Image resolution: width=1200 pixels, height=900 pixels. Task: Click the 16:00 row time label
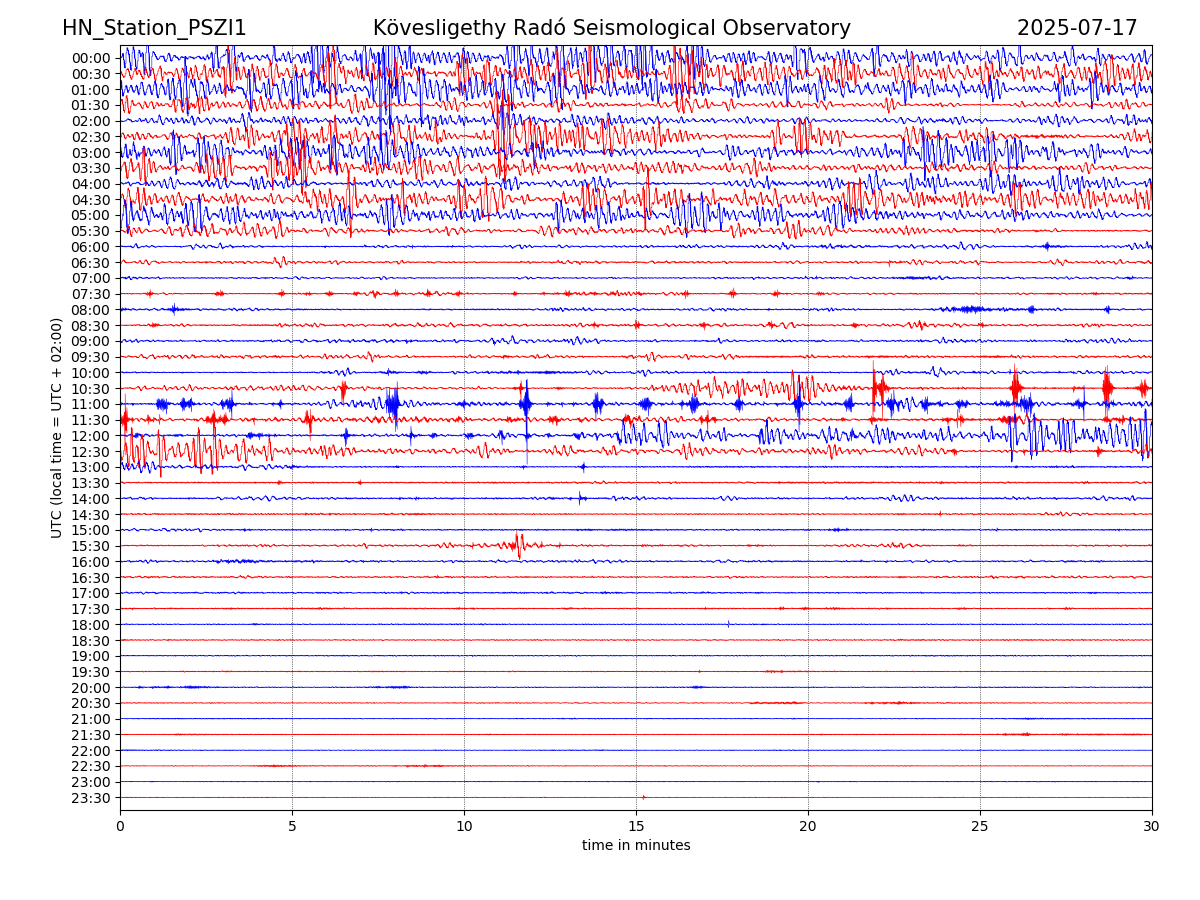(91, 562)
